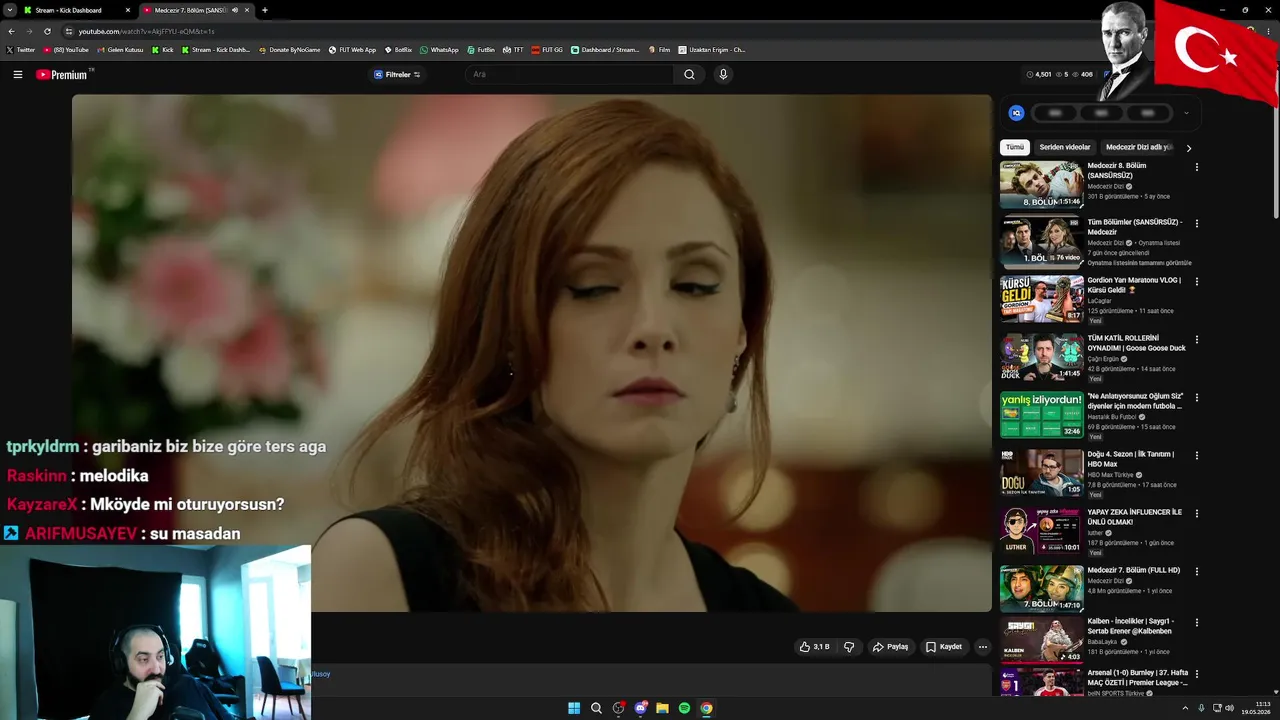The height and width of the screenshot is (720, 1280).
Task: Open Spotify from the taskbar
Action: coord(684,708)
